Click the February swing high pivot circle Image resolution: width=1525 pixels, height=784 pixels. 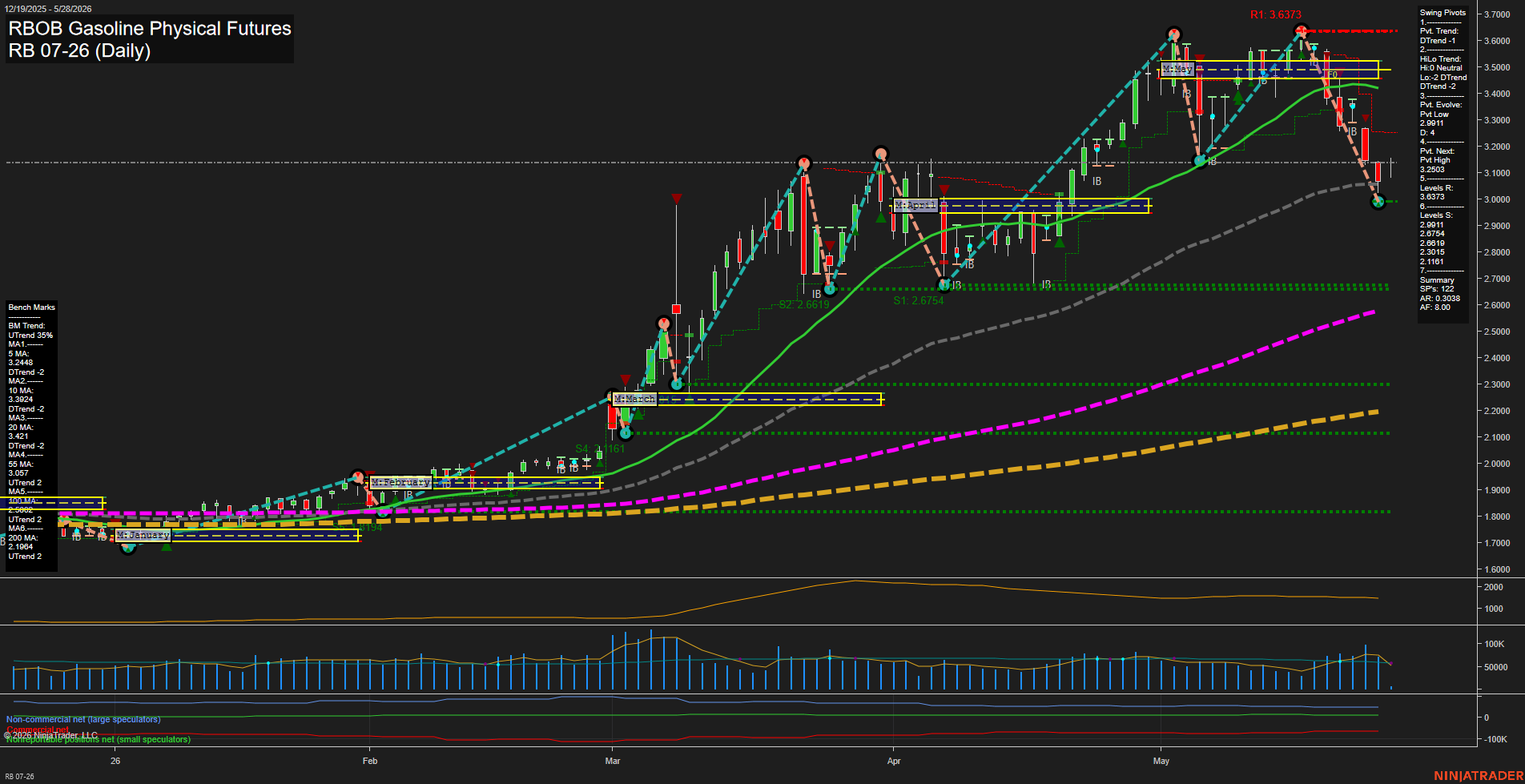358,477
